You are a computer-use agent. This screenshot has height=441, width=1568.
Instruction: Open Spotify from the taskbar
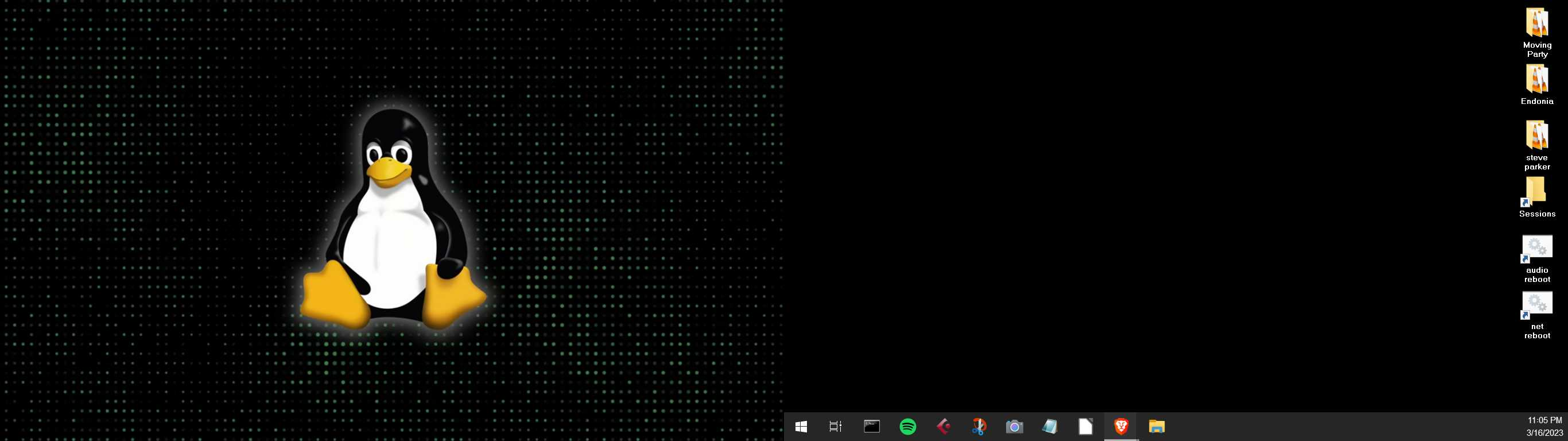point(907,427)
